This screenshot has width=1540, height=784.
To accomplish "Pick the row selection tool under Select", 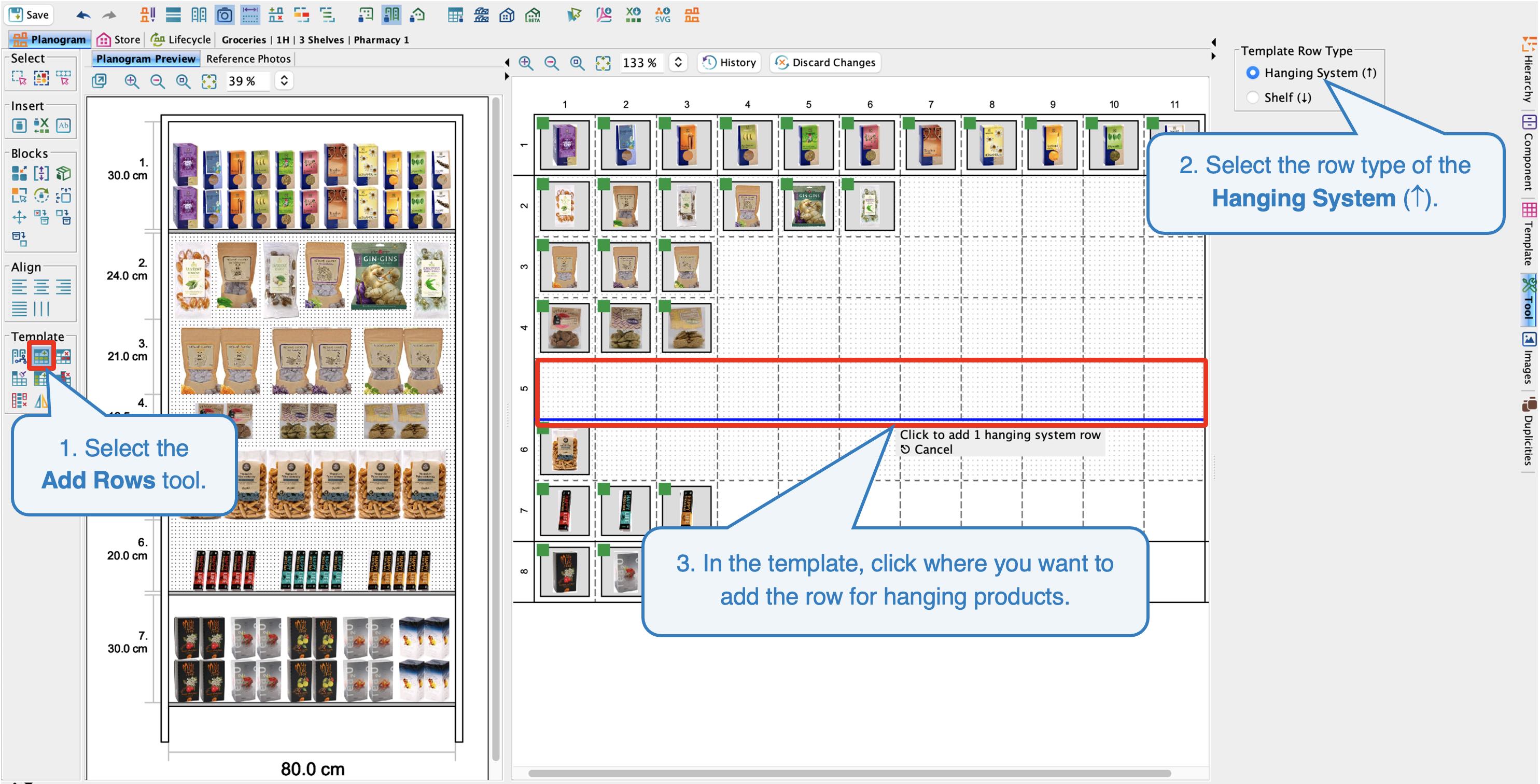I will [x=63, y=78].
